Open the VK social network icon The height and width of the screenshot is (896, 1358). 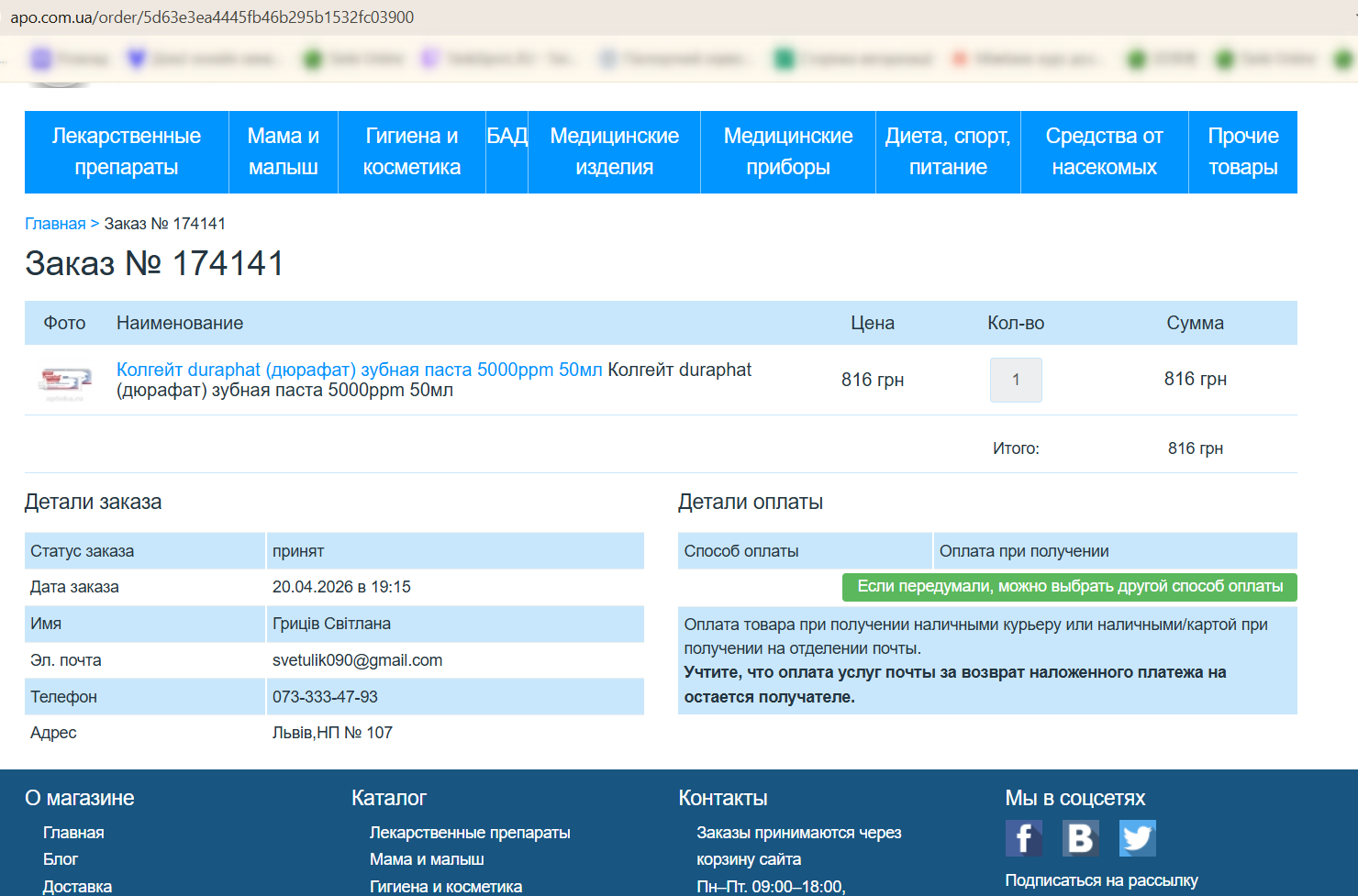pos(1081,838)
